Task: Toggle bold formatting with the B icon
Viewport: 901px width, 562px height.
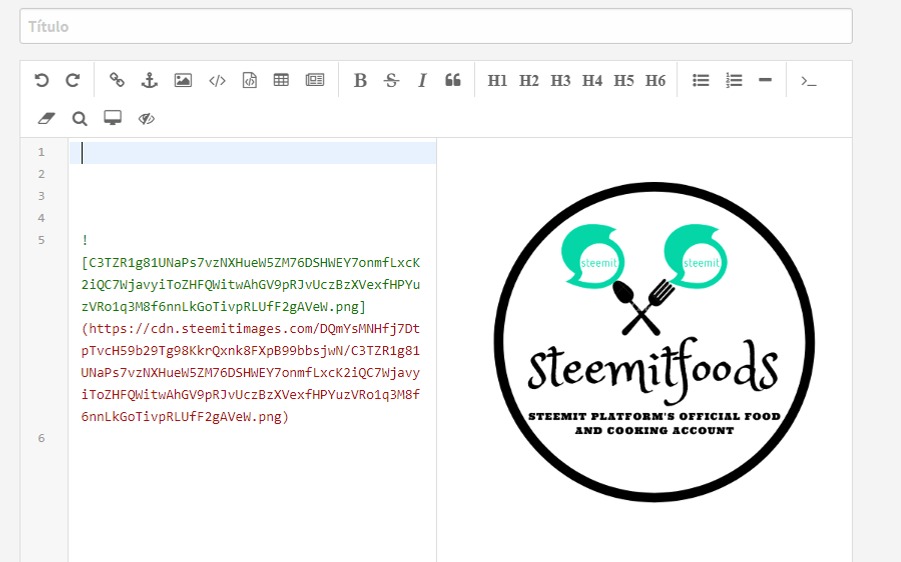Action: tap(360, 80)
